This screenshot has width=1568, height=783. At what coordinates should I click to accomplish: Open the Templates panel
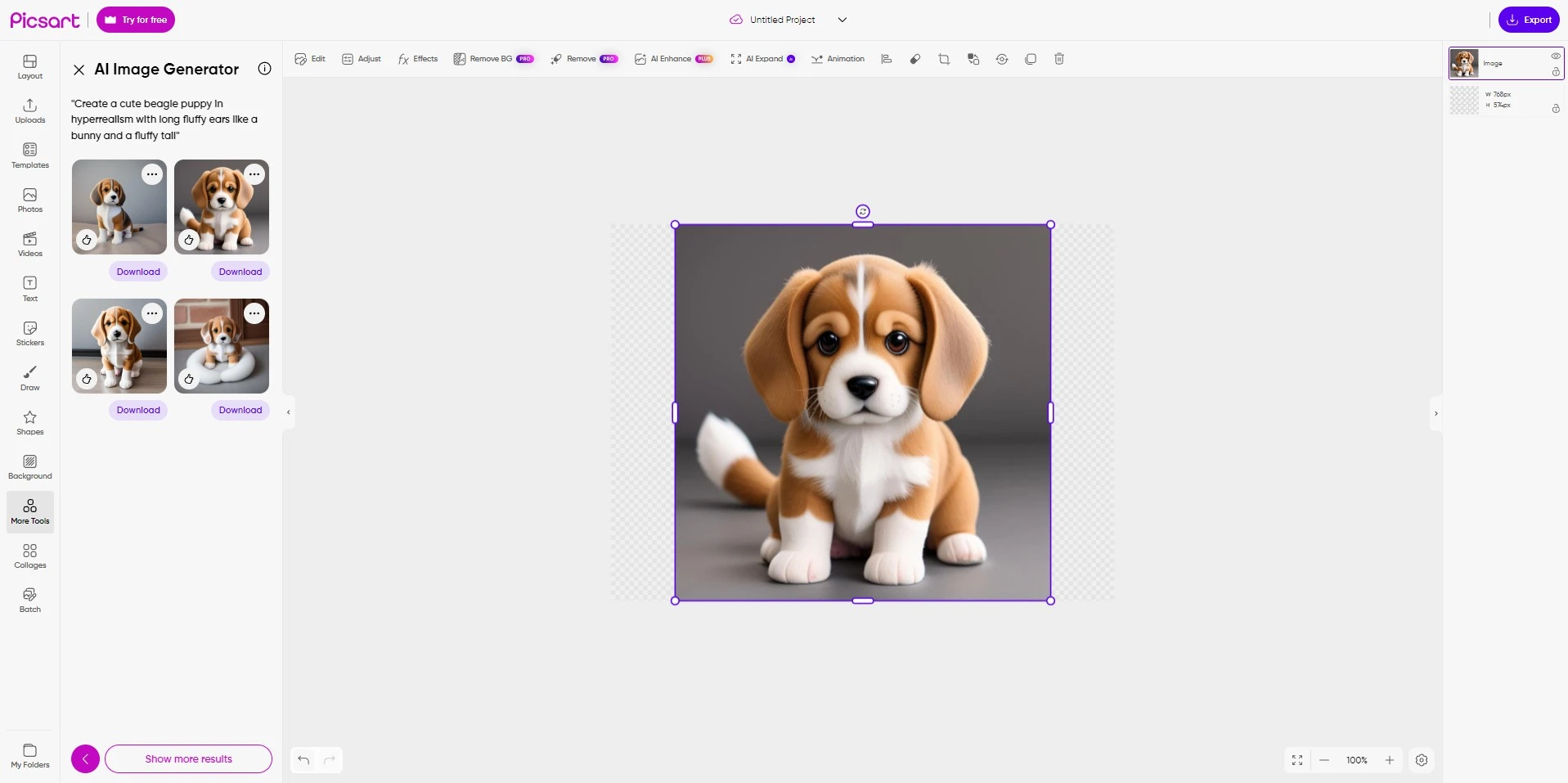(30, 155)
